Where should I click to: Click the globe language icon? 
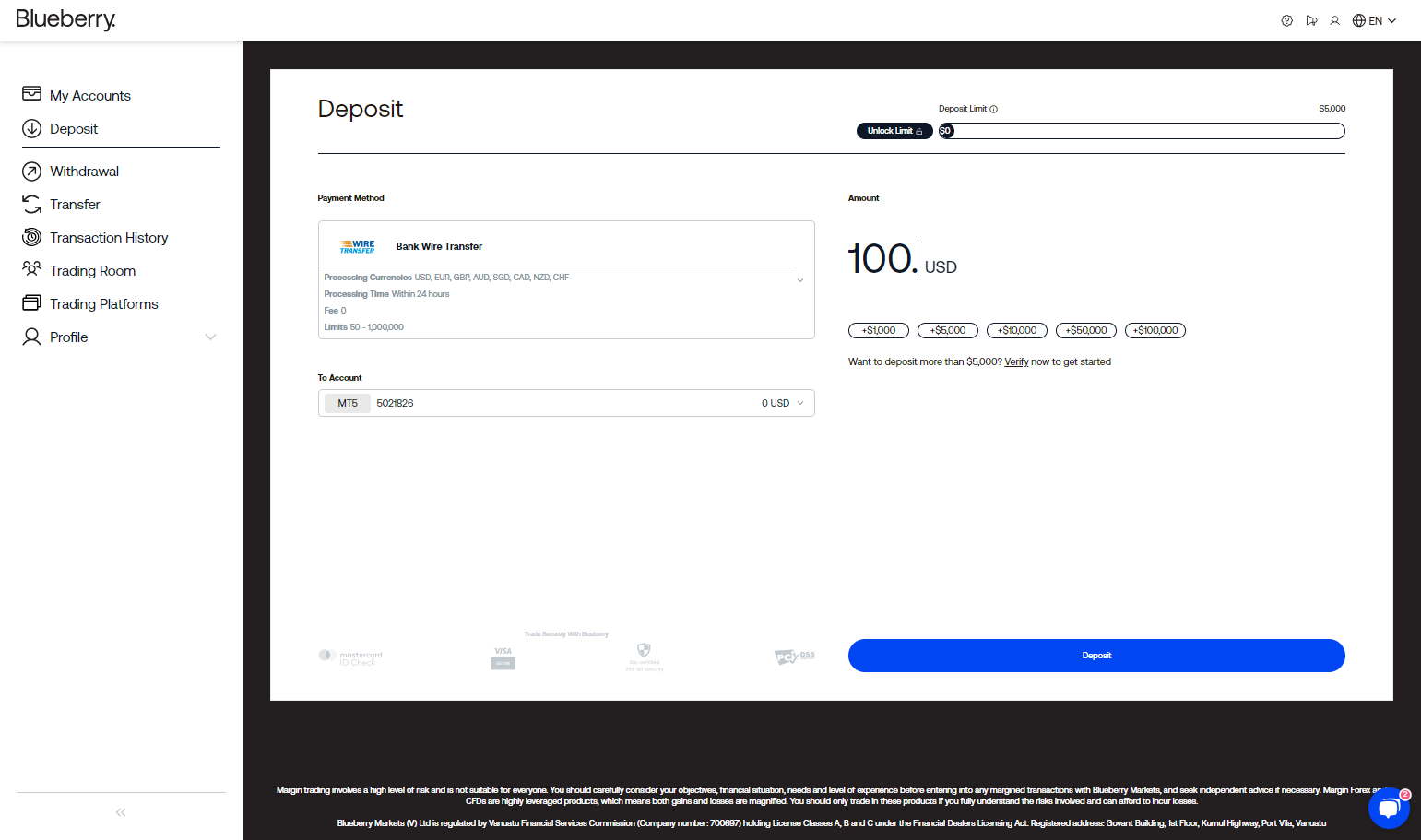[x=1359, y=20]
